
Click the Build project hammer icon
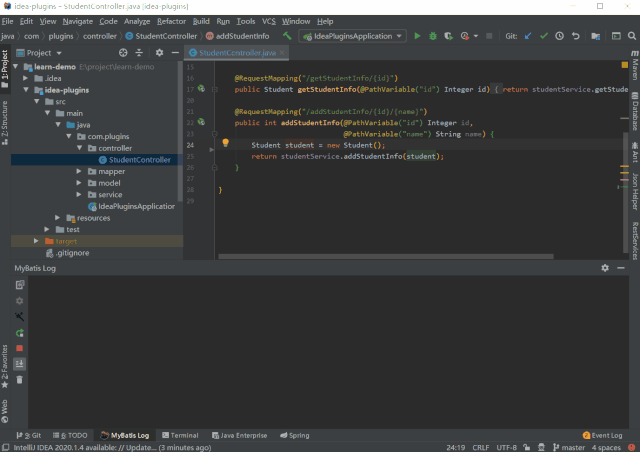pyautogui.click(x=287, y=36)
